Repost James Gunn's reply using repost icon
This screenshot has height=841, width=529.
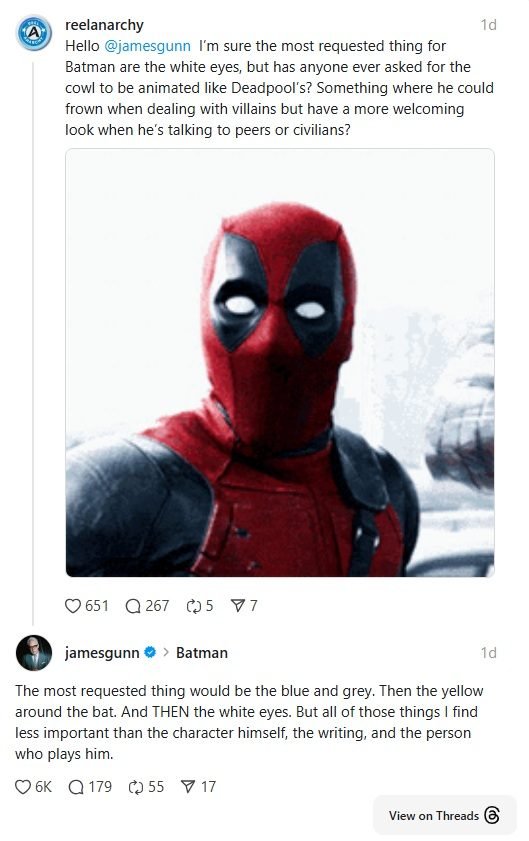click(x=136, y=787)
